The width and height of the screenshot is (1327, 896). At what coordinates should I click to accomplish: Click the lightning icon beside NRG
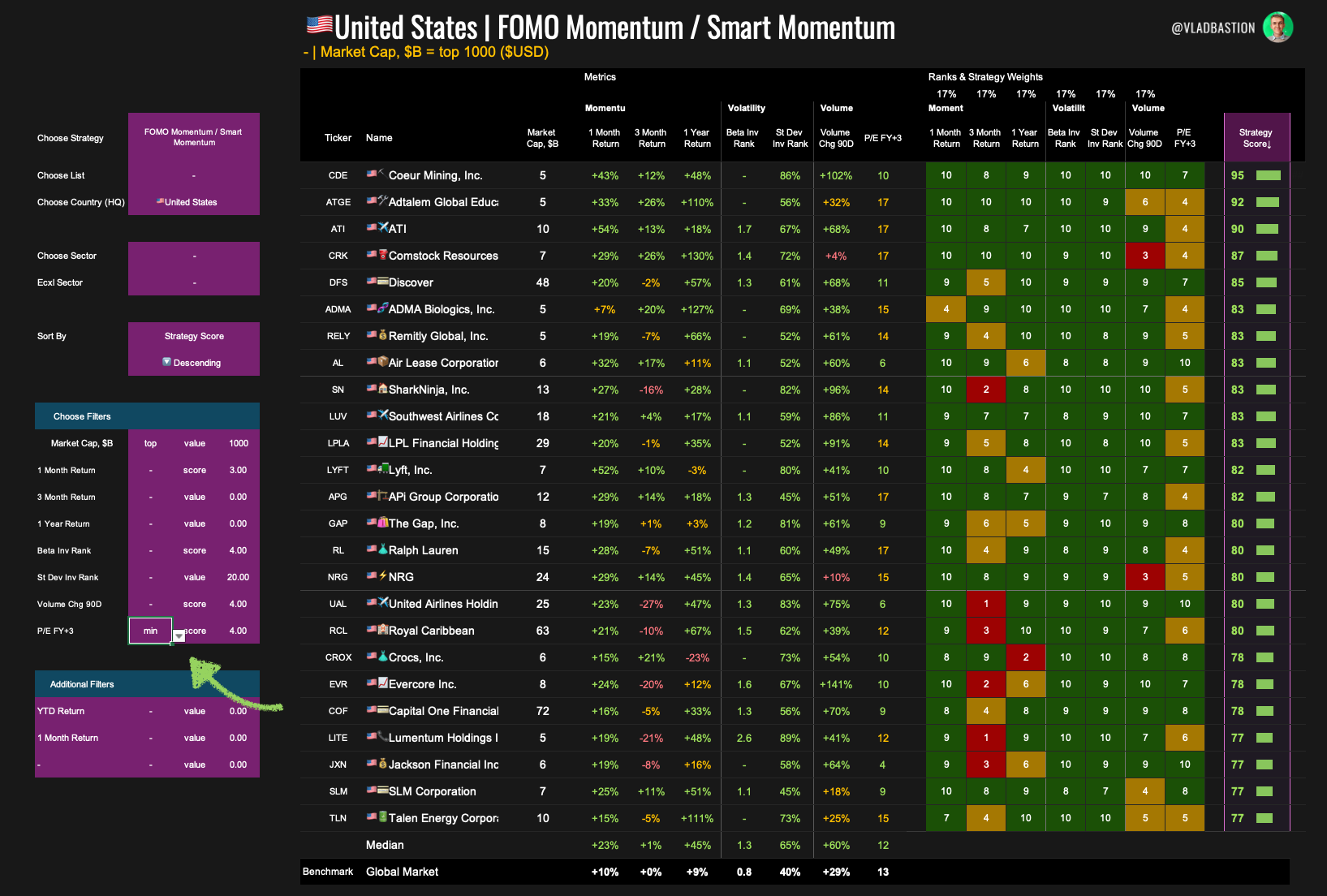(x=382, y=575)
